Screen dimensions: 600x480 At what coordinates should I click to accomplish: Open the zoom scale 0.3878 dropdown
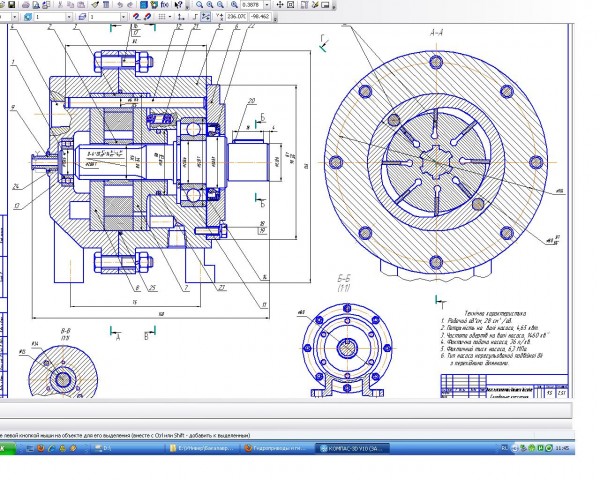point(267,5)
